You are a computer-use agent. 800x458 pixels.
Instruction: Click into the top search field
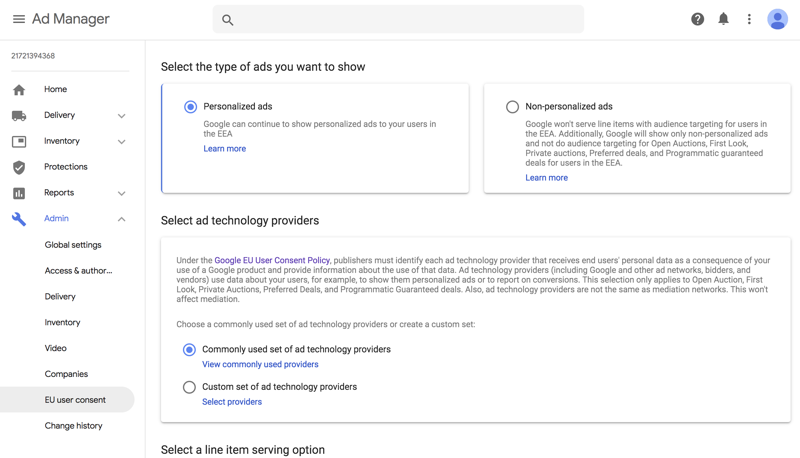pos(398,19)
